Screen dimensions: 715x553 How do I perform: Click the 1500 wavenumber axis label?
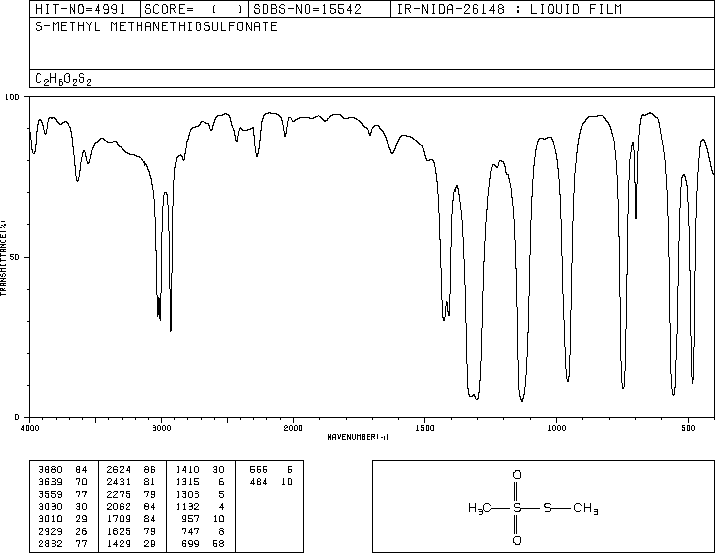click(x=425, y=428)
